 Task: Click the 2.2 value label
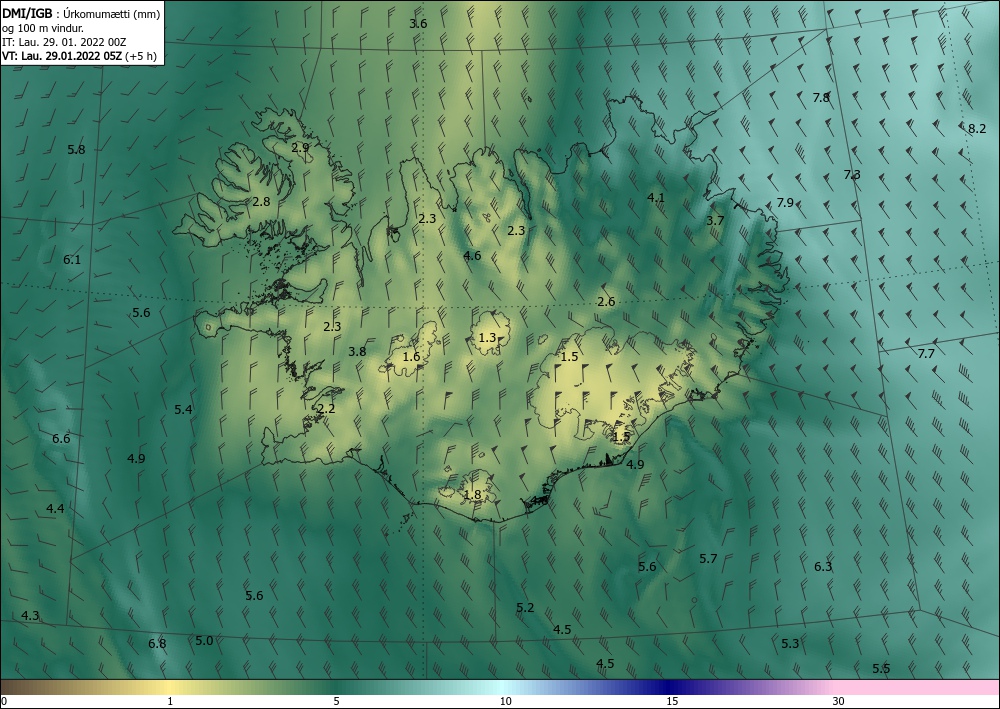click(326, 409)
